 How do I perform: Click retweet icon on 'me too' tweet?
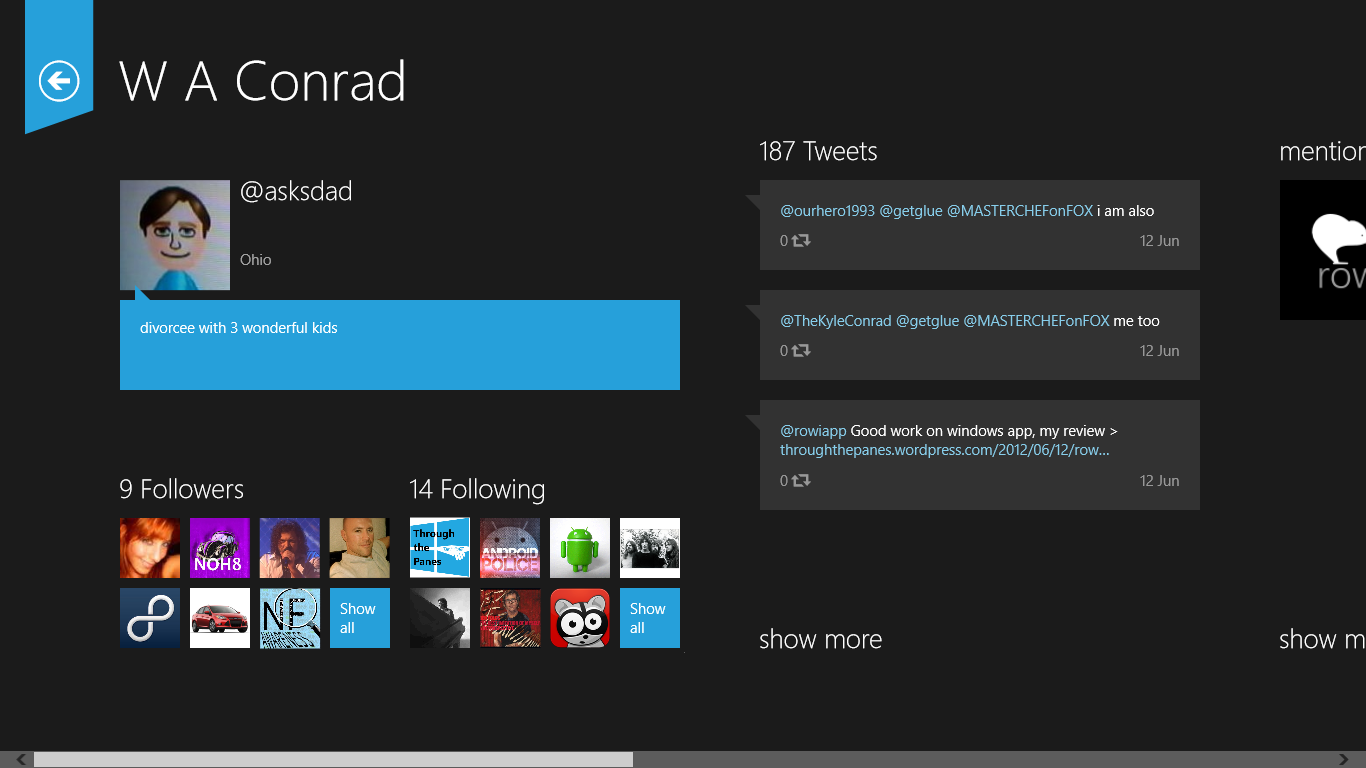pos(801,351)
